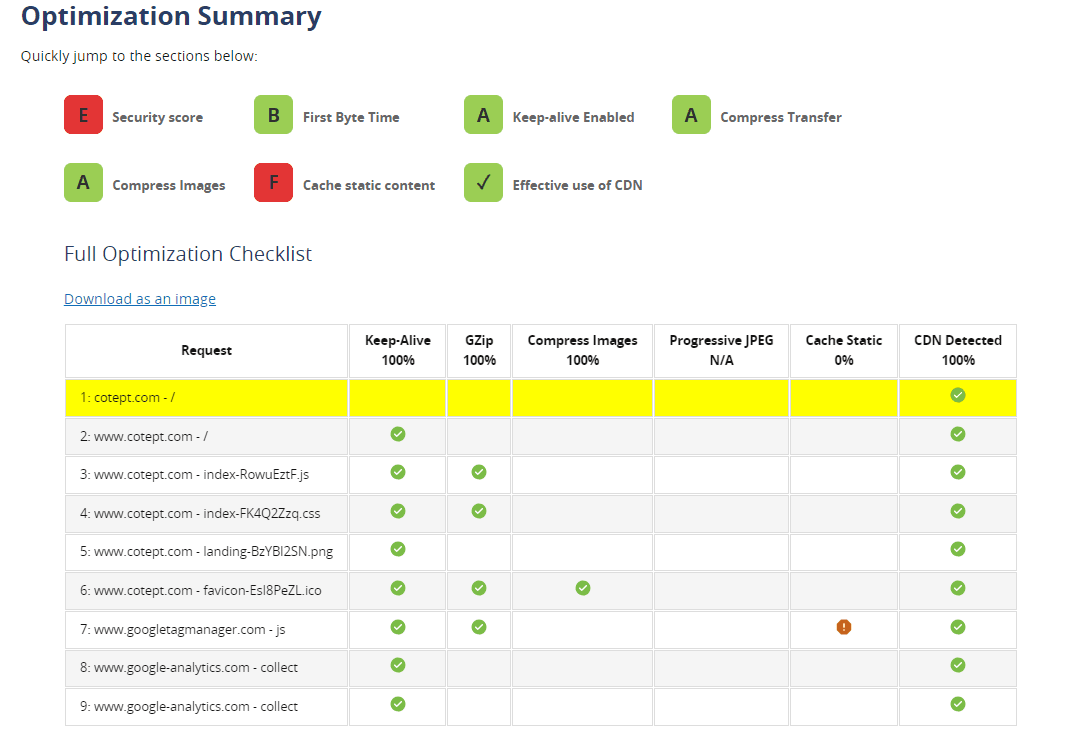Click Keep-Alive checkmark for landing-BzYBl2SN.png request
Screen dimensions: 1066x743
[x=398, y=549]
